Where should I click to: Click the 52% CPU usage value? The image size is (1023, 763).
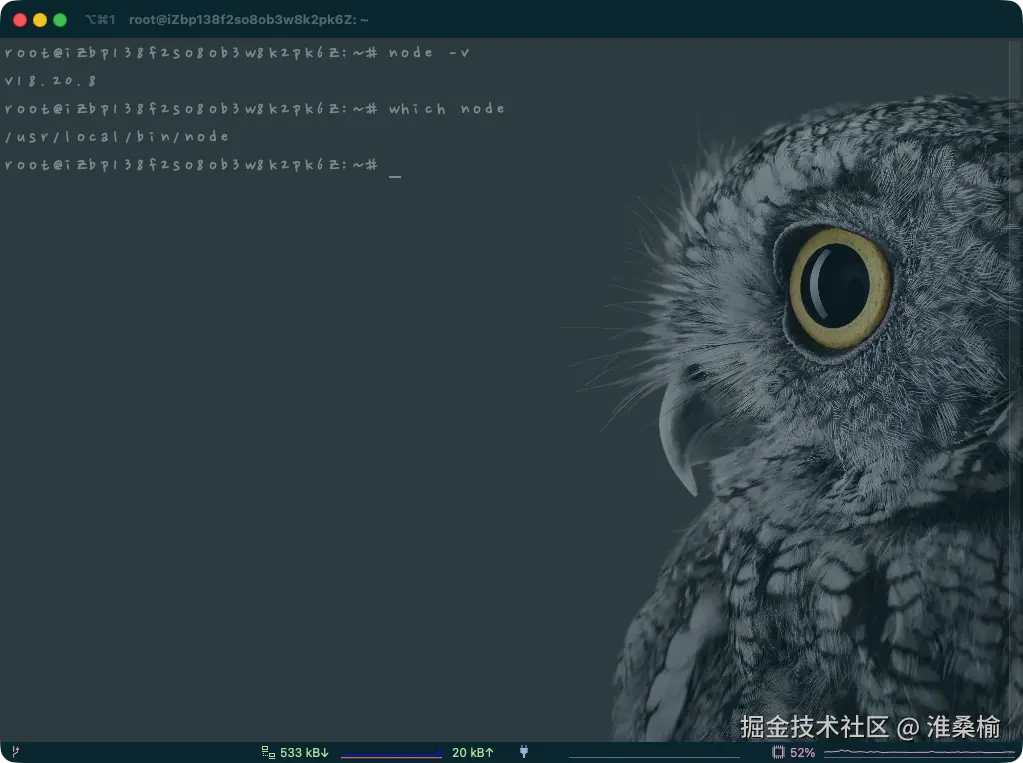pos(802,753)
